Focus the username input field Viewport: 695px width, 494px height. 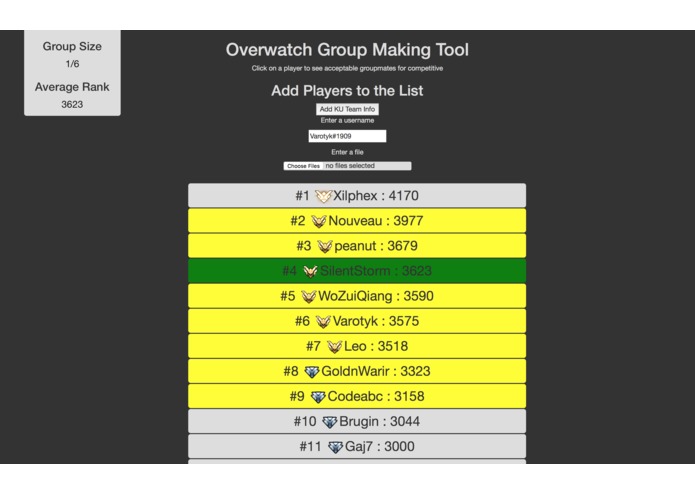point(347,136)
